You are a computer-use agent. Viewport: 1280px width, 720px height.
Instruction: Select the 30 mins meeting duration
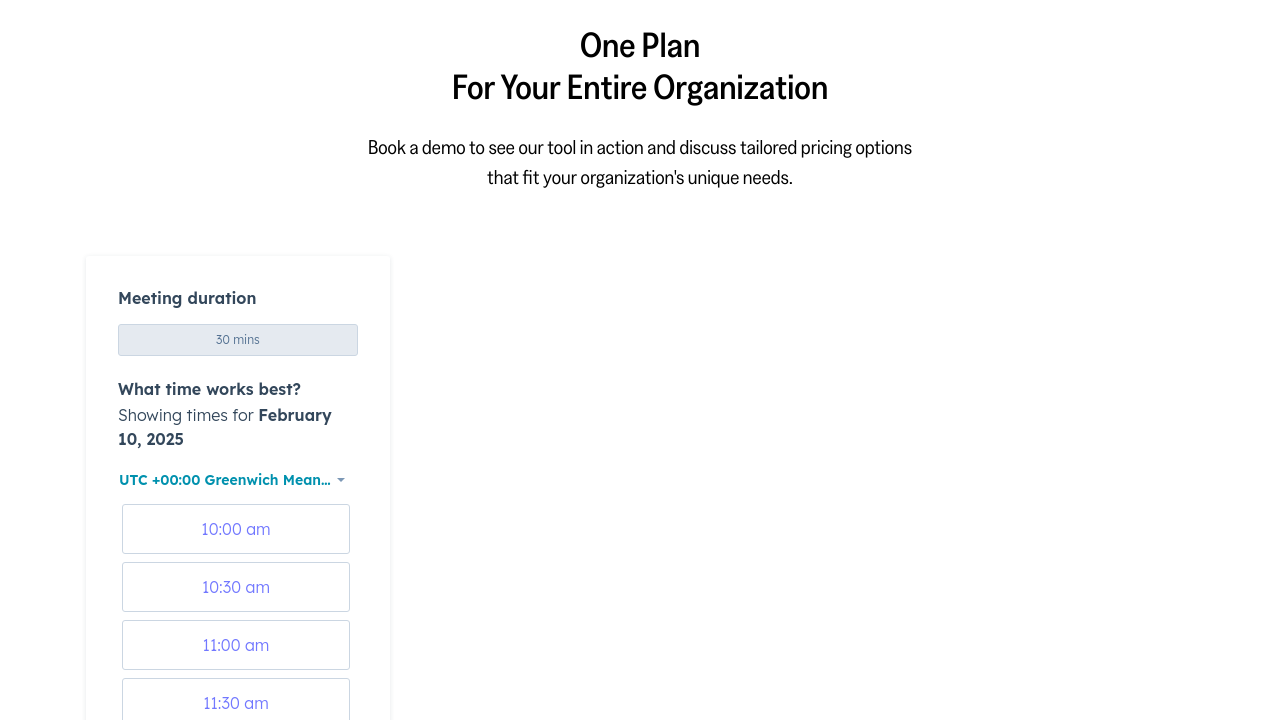238,340
